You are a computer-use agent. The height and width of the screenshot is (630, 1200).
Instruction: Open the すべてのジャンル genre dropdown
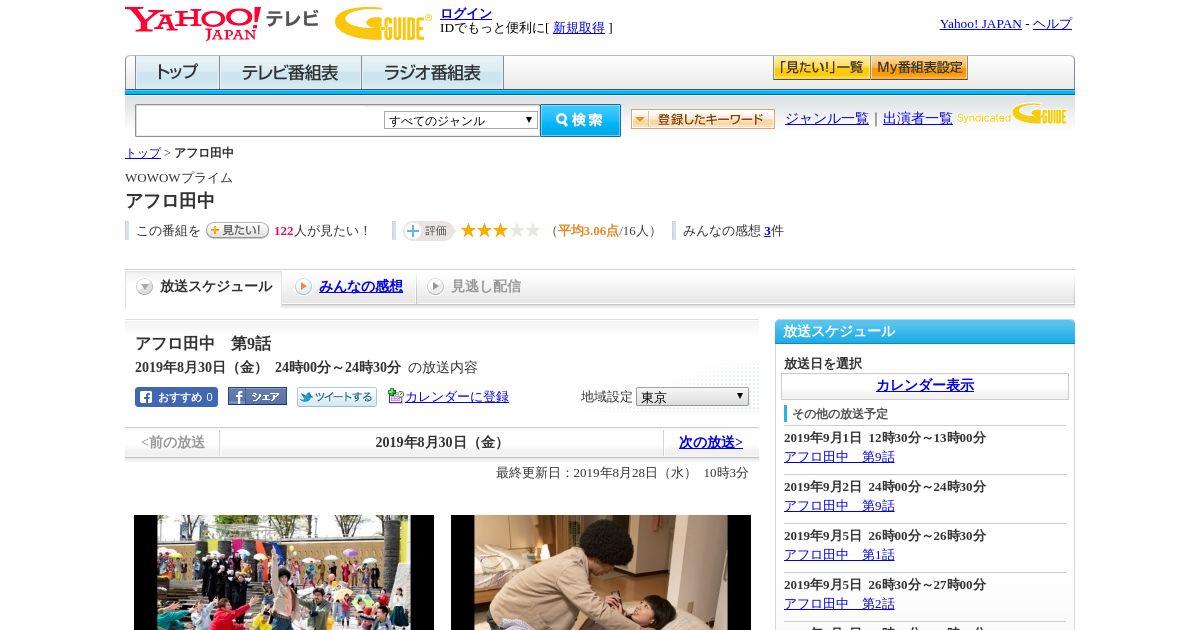coord(461,120)
